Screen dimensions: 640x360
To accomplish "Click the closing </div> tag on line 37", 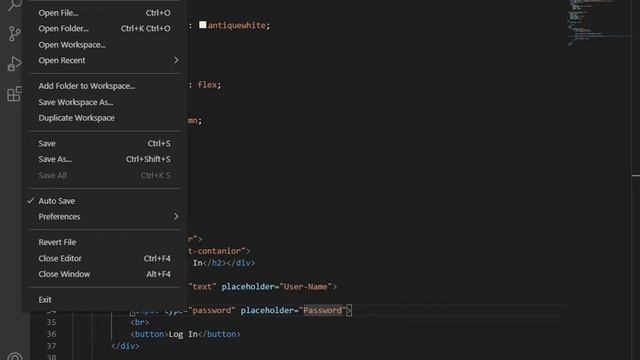I will coord(125,346).
